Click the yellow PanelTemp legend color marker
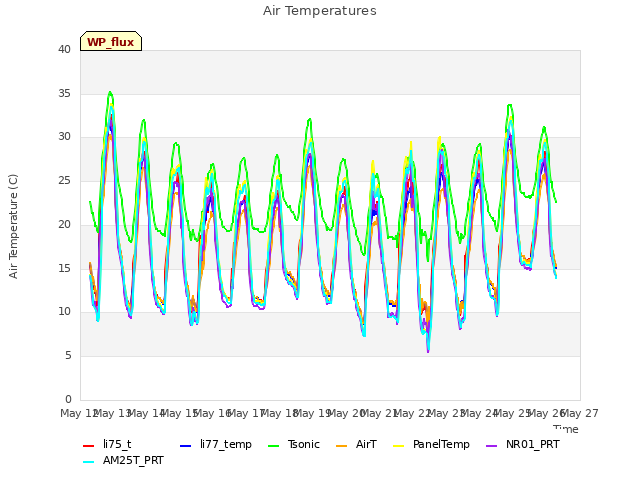The image size is (640, 480). 399,446
